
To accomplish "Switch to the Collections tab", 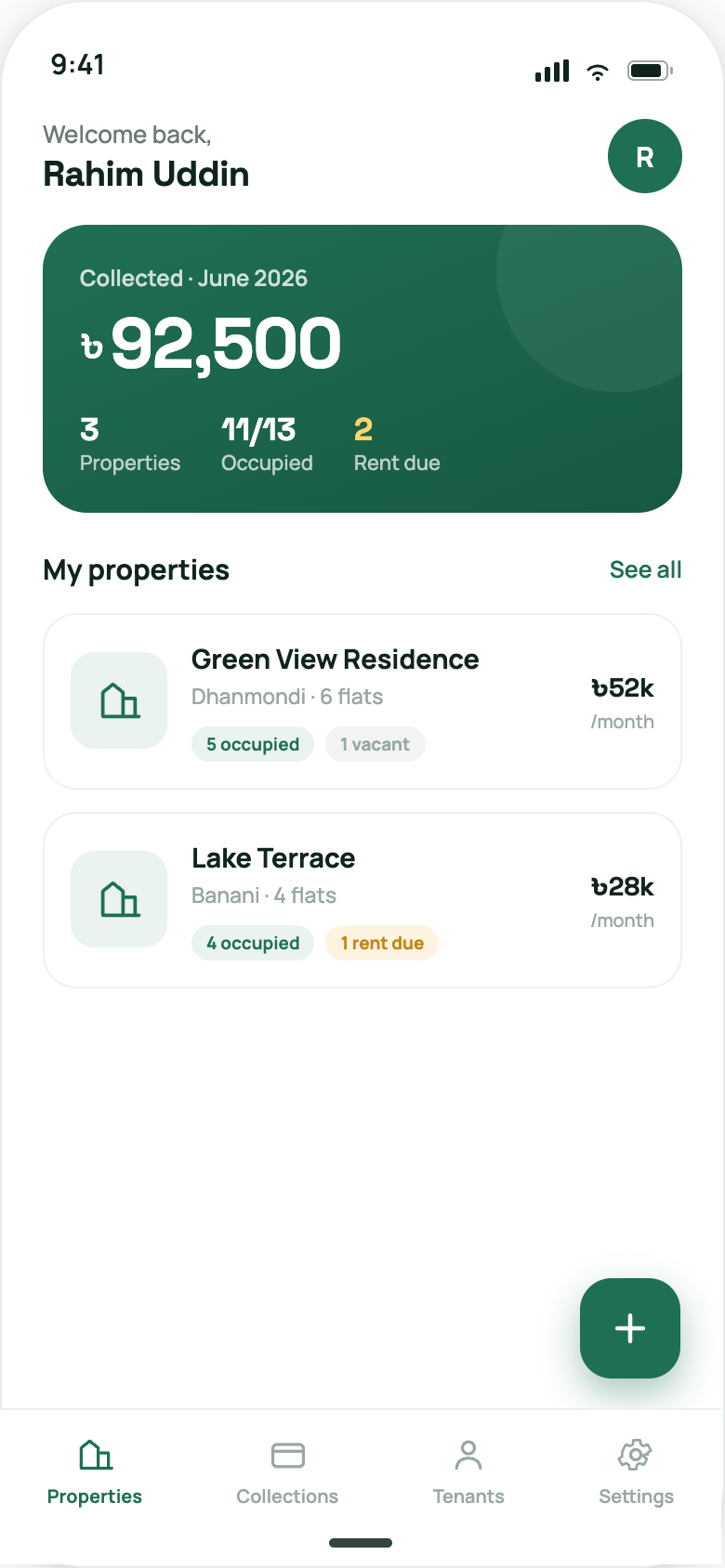I will click(287, 1472).
